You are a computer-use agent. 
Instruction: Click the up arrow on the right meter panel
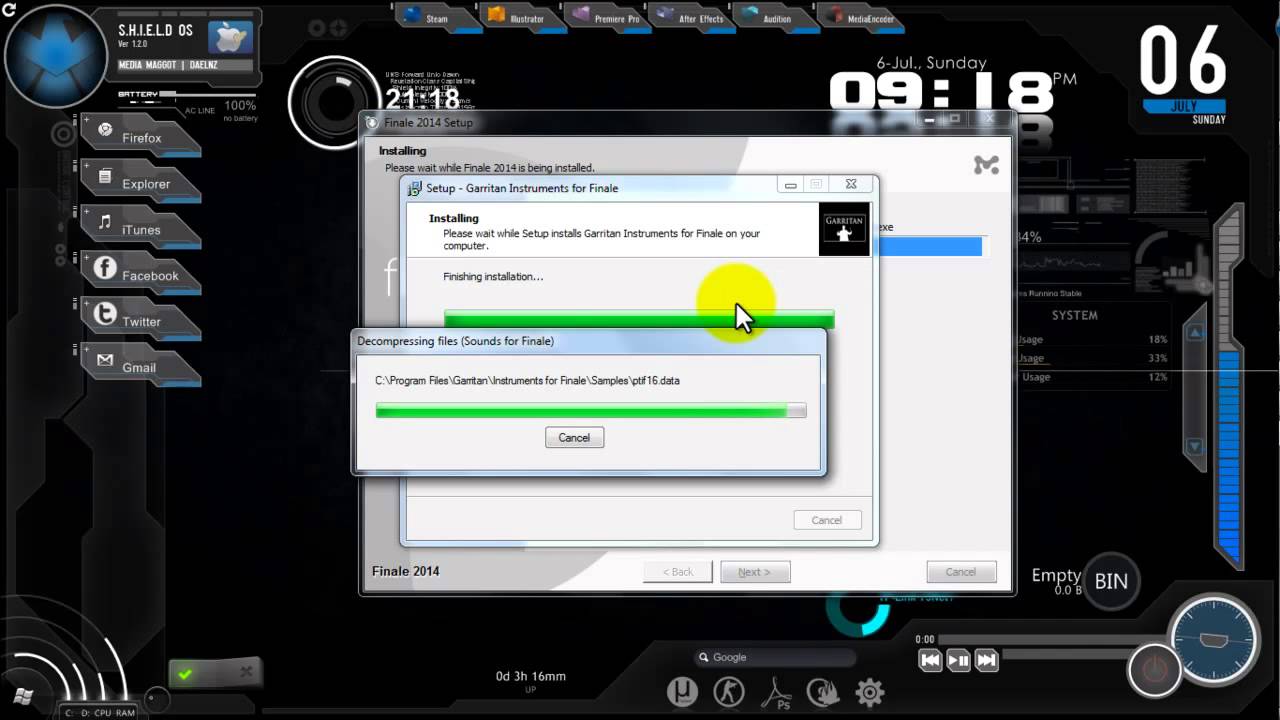pyautogui.click(x=1194, y=333)
